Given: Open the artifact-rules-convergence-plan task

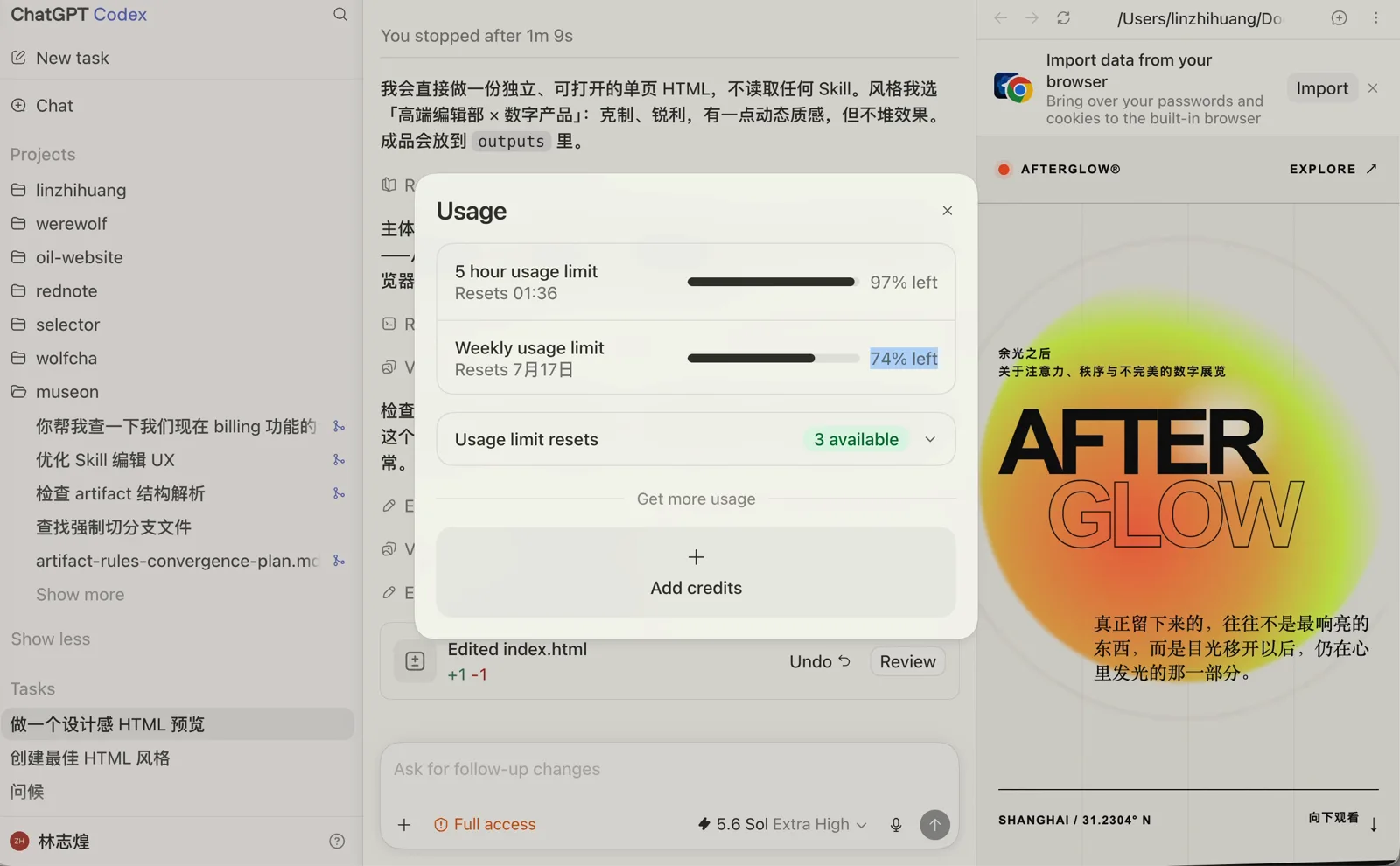Looking at the screenshot, I should [x=178, y=561].
